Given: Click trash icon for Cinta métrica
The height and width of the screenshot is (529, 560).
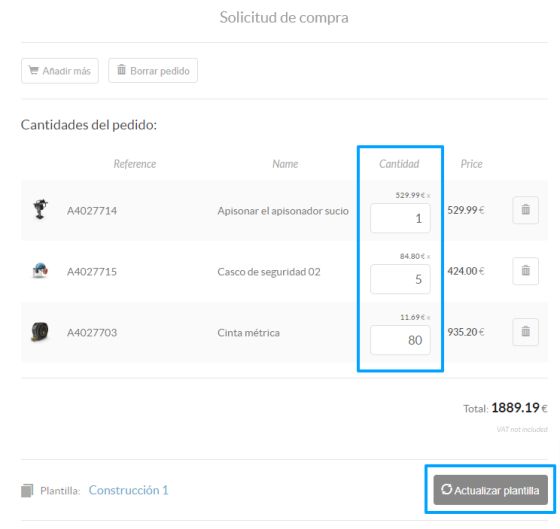Looking at the screenshot, I should tap(525, 332).
